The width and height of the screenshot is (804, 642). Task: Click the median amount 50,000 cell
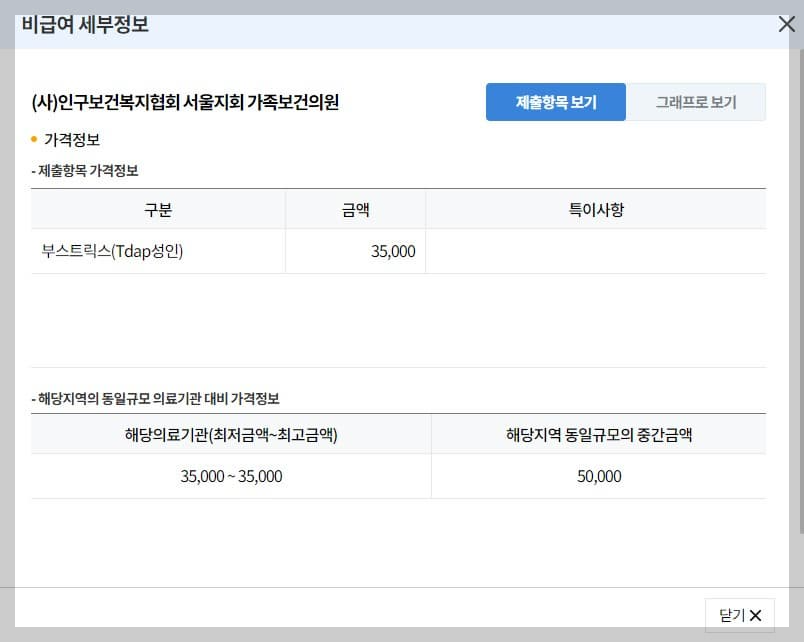(601, 476)
